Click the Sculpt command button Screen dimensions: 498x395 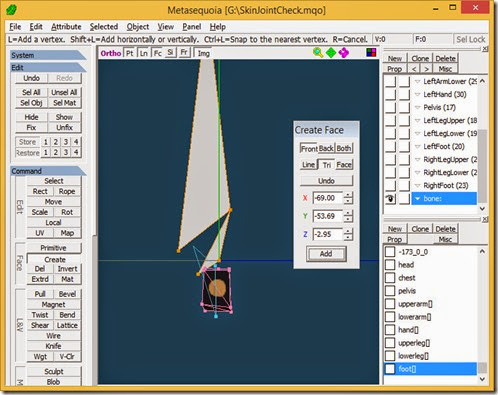click(x=53, y=371)
